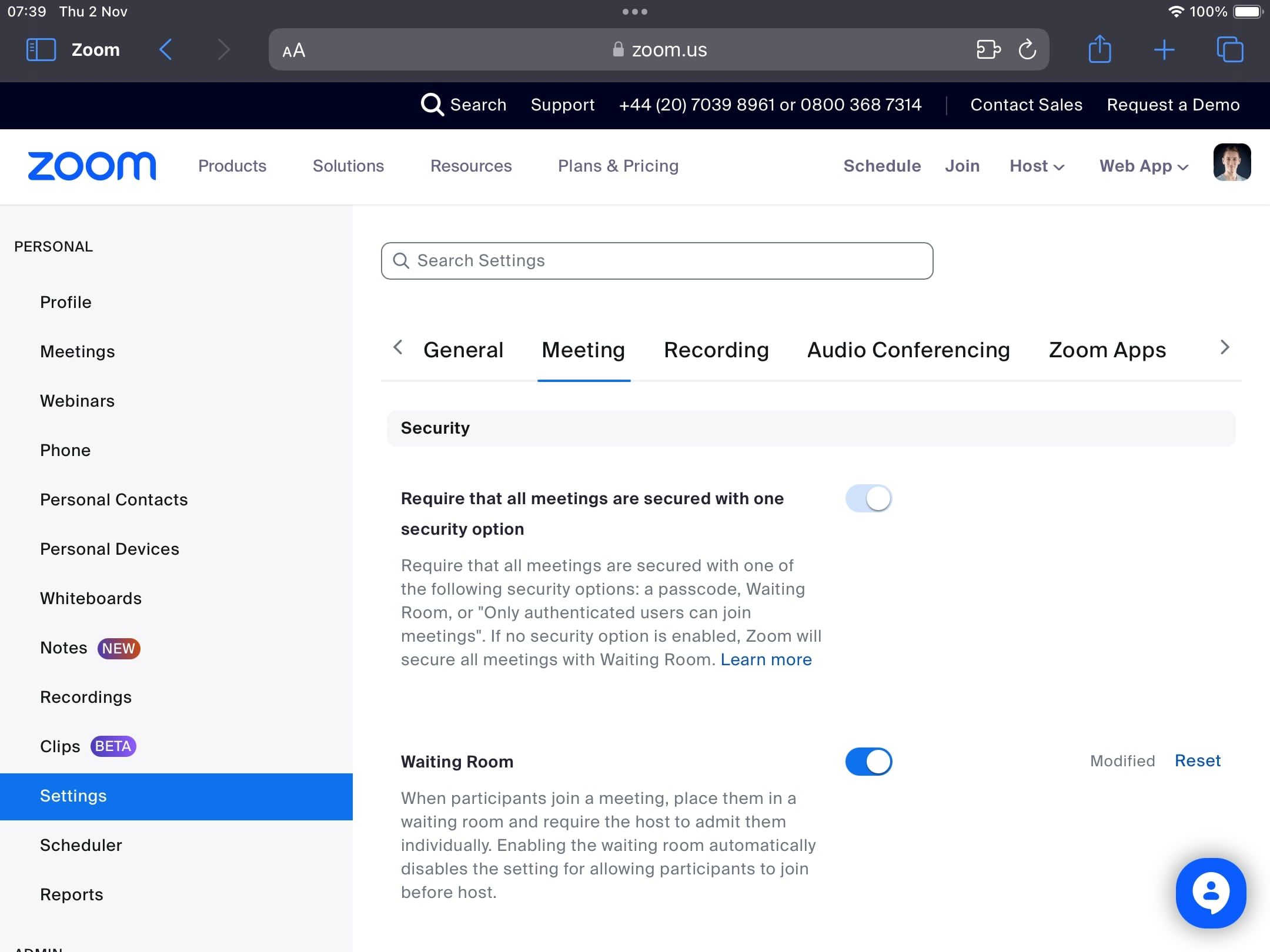Screen dimensions: 1270x952
Task: Open the chat assistant bubble icon
Action: pyautogui.click(x=1211, y=893)
